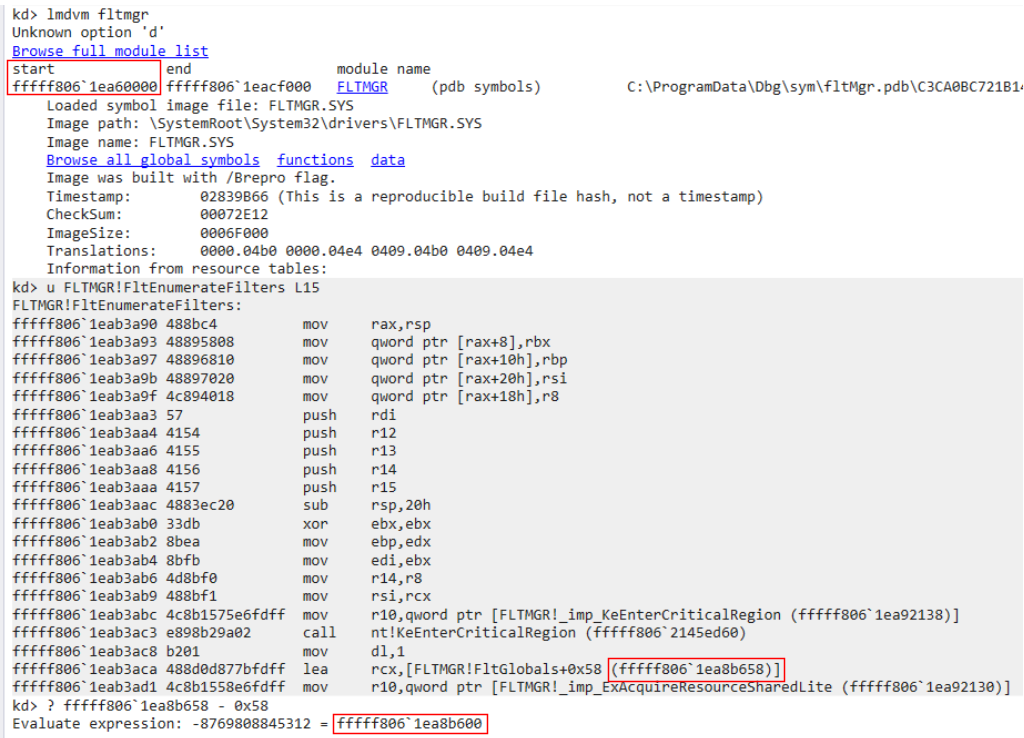
Task: Click the Browse full module list link
Action: pyautogui.click(x=110, y=51)
